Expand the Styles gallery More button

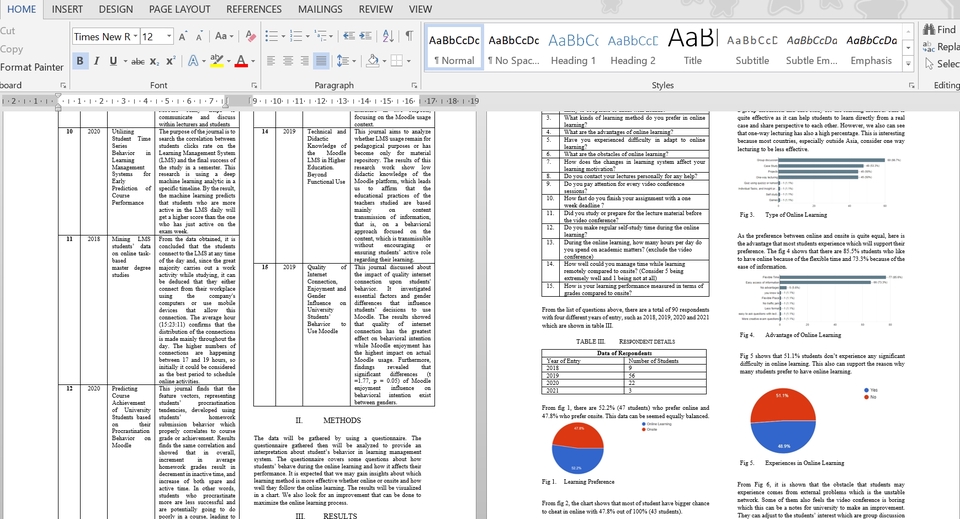(909, 63)
